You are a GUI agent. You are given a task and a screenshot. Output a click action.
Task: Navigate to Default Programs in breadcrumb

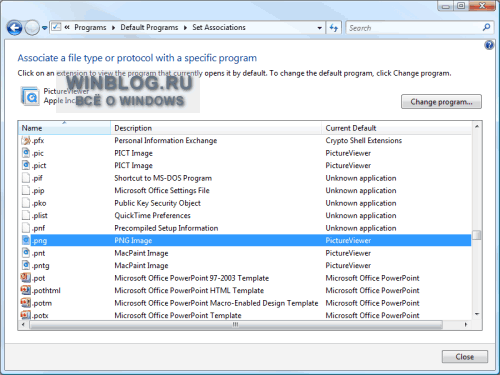[x=149, y=27]
